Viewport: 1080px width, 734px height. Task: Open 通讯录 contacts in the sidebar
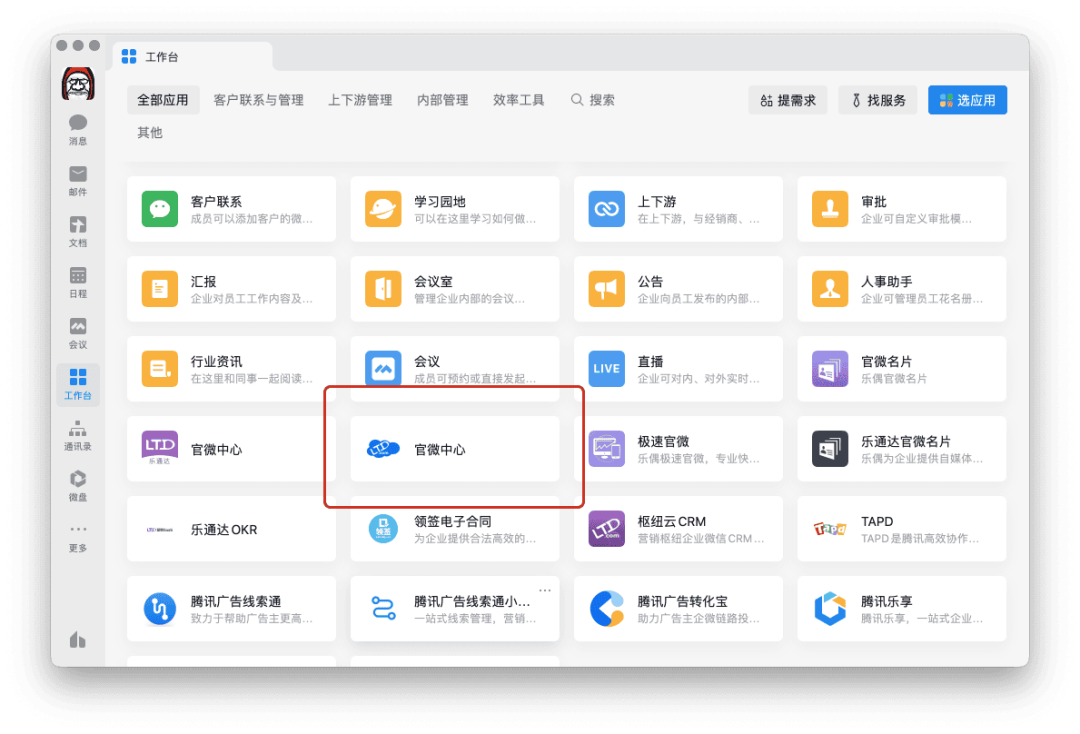(78, 435)
